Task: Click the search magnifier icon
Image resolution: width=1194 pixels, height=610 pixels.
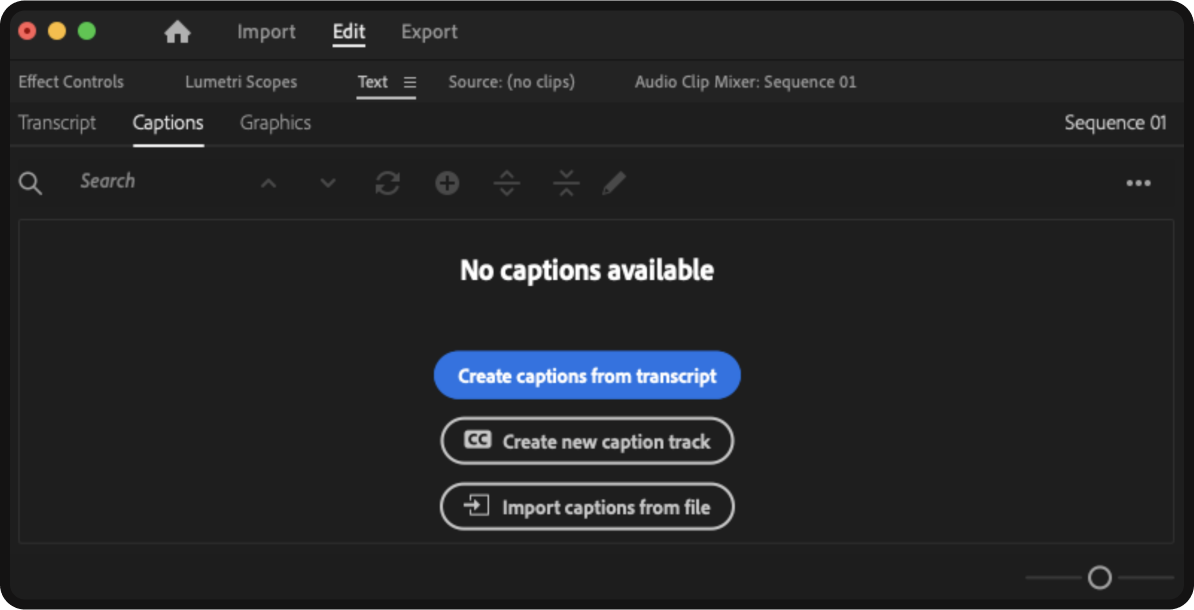Action: (x=31, y=183)
